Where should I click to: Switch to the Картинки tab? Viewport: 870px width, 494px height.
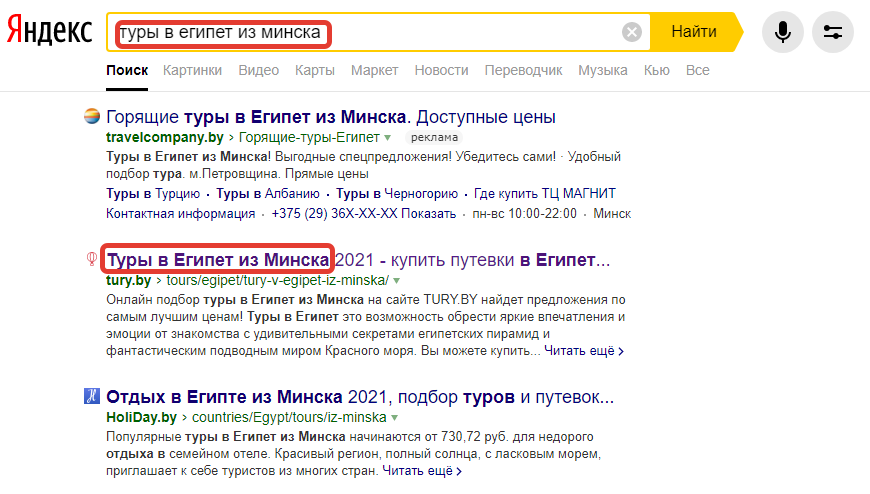(193, 70)
